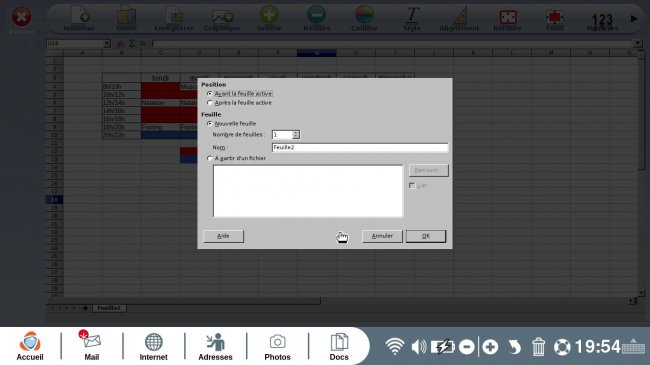Open the Mail app in taskbar

click(92, 346)
